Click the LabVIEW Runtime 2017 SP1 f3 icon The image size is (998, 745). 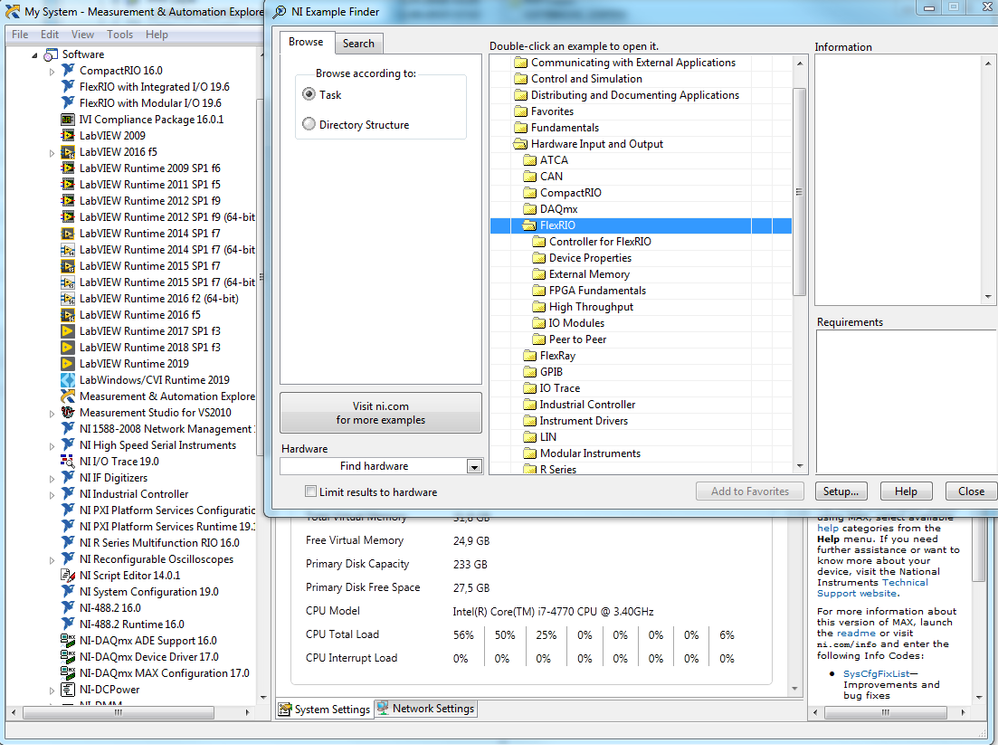(x=67, y=331)
